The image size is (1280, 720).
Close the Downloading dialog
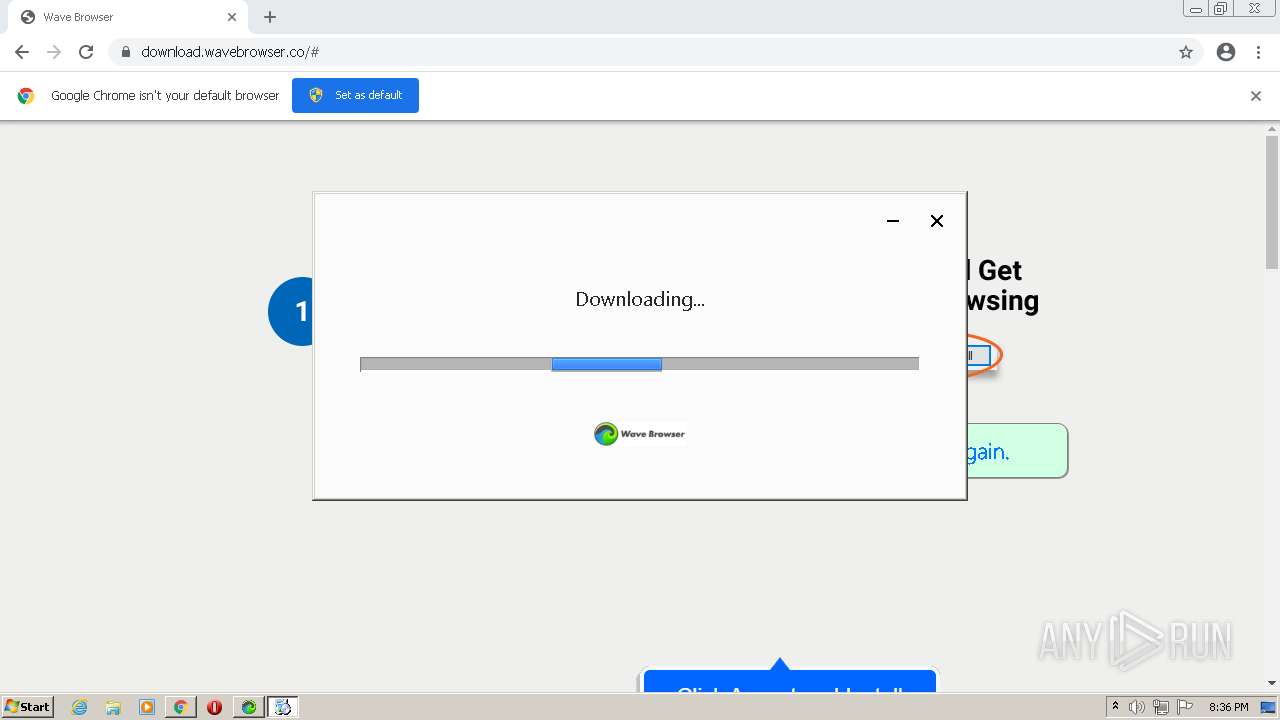937,221
